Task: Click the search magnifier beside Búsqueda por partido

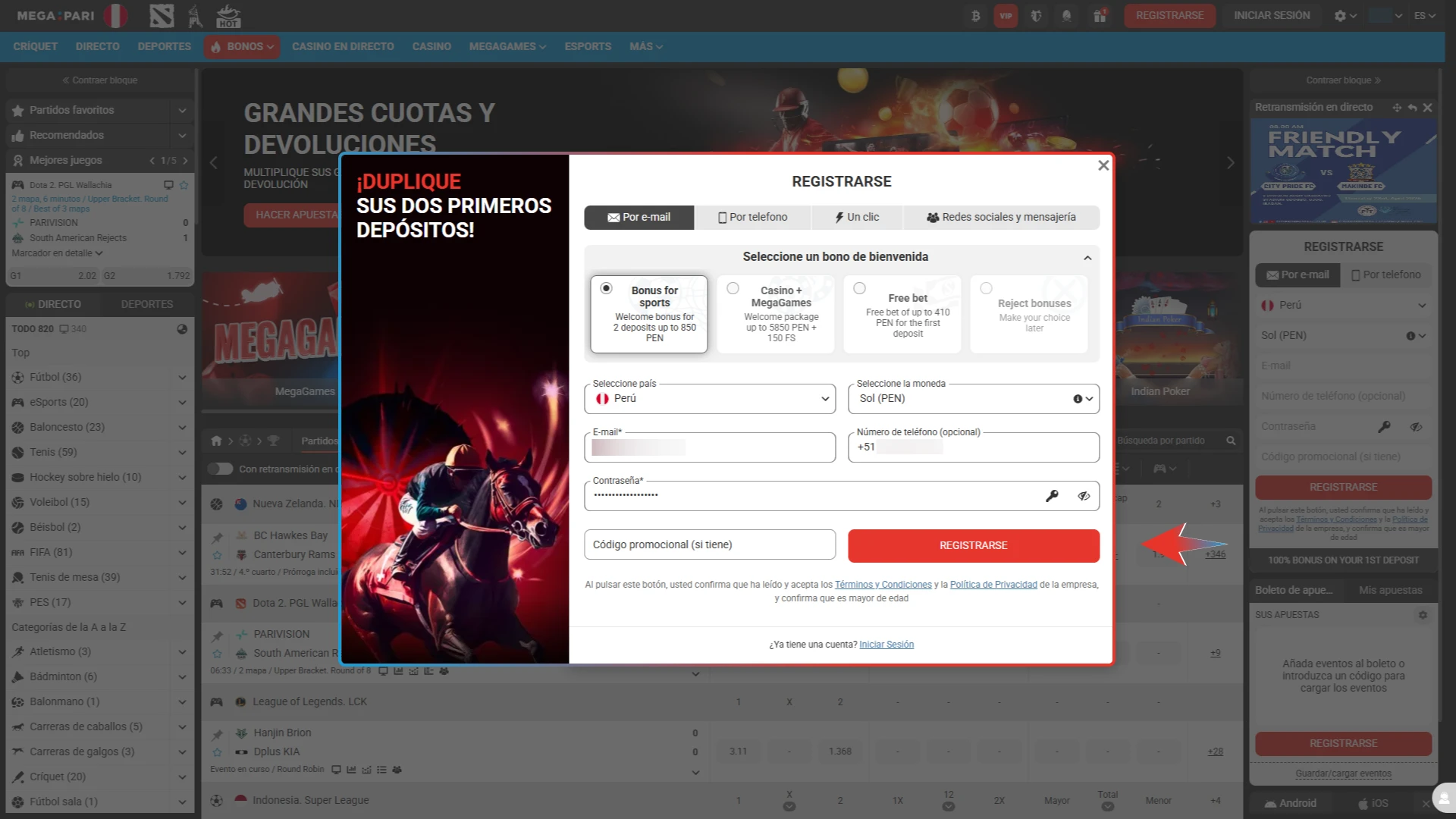Action: coord(1231,440)
